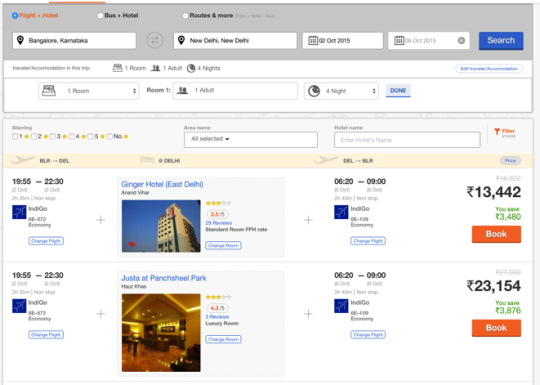The image size is (540, 385).
Task: Click the 4 Nights clock icon in summary row
Action: point(191,68)
